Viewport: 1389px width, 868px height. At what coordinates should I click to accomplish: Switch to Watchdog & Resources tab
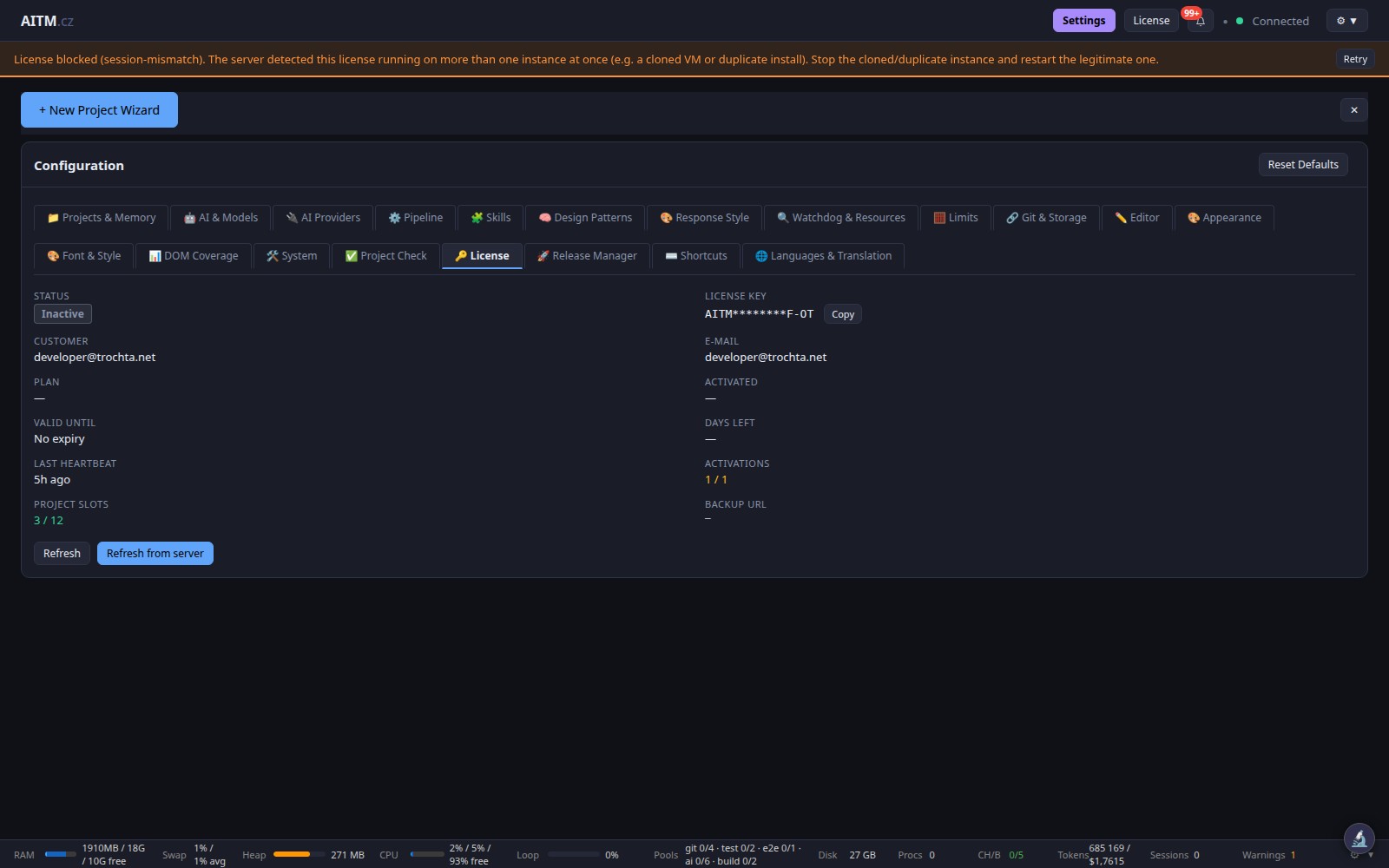click(841, 218)
